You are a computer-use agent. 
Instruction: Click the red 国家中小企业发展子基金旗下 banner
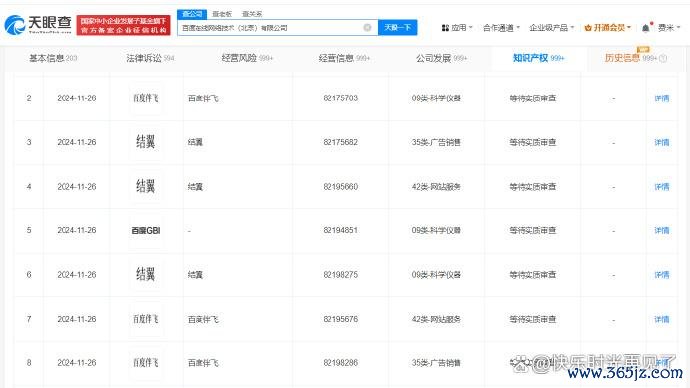(123, 25)
